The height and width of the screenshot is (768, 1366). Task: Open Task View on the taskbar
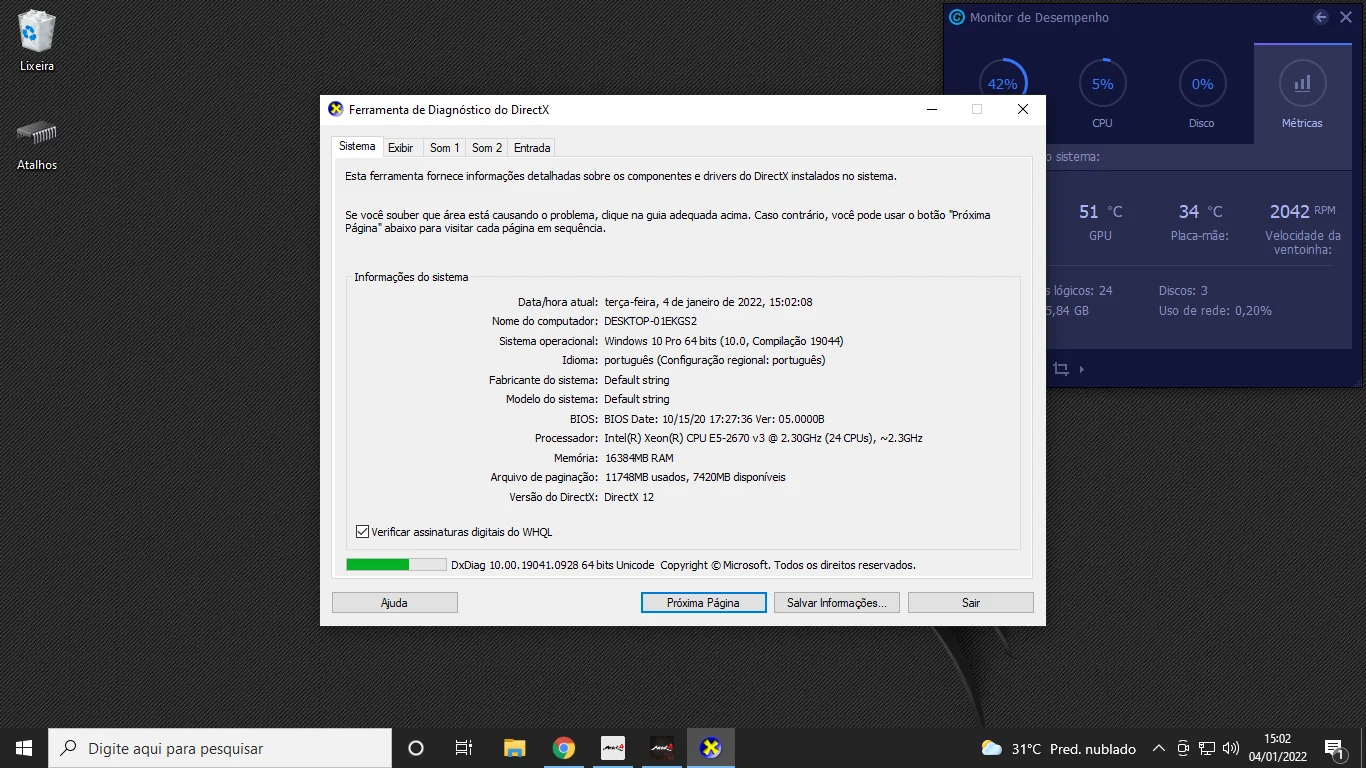464,748
